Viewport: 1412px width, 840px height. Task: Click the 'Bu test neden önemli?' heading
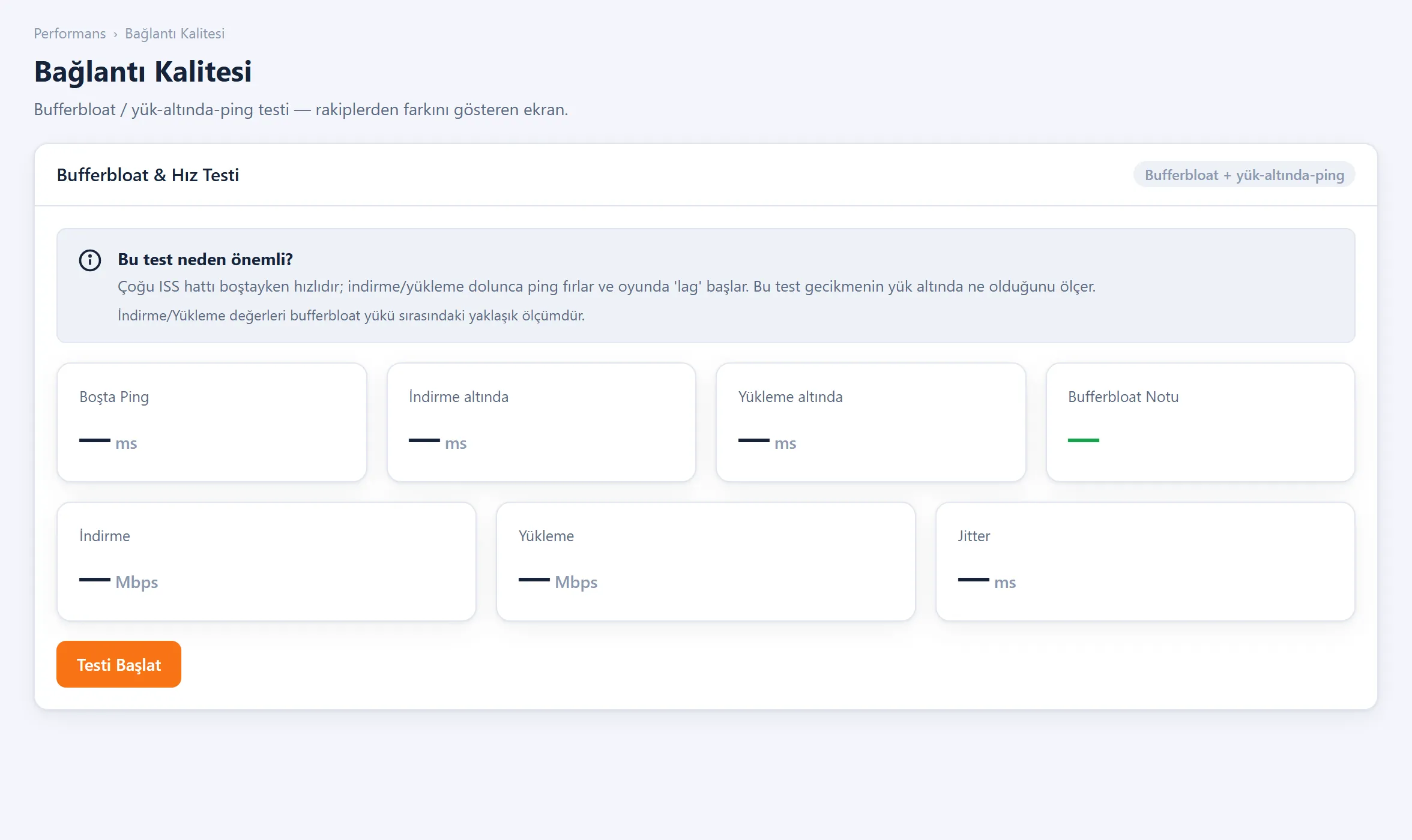coord(205,259)
